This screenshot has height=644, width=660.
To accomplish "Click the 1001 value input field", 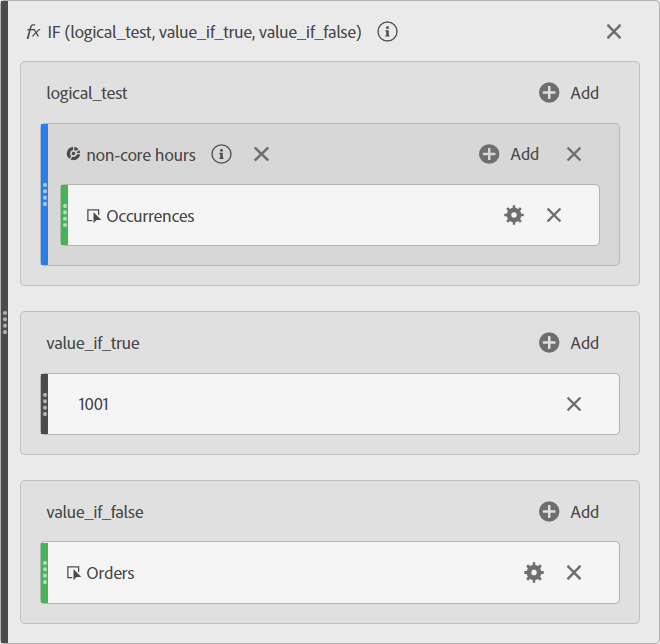I will (x=300, y=404).
